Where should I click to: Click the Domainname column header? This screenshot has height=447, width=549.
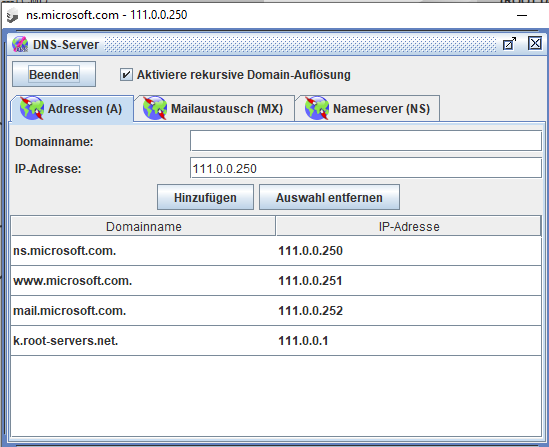[x=144, y=226]
